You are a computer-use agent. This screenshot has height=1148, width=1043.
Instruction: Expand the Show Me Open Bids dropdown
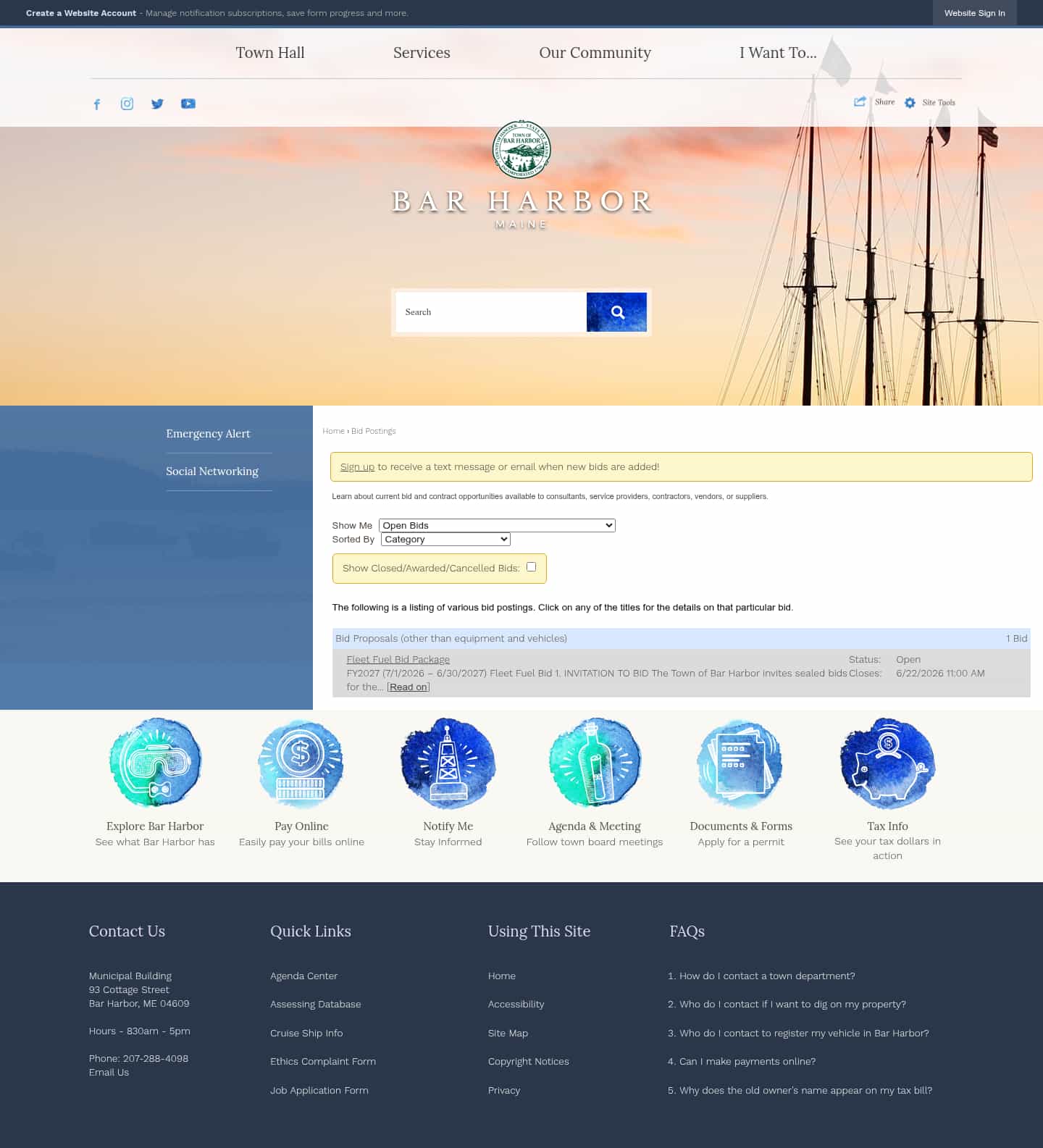click(x=497, y=525)
